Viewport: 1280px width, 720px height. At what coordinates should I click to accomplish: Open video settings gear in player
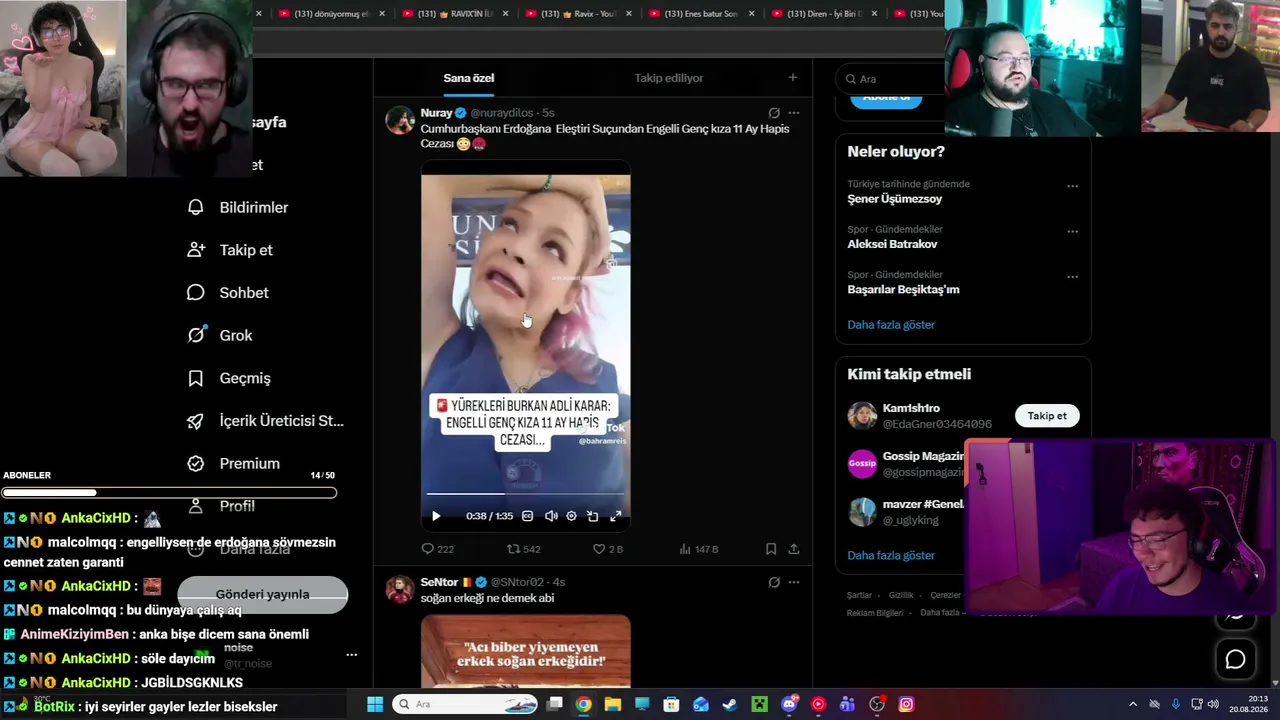point(571,516)
